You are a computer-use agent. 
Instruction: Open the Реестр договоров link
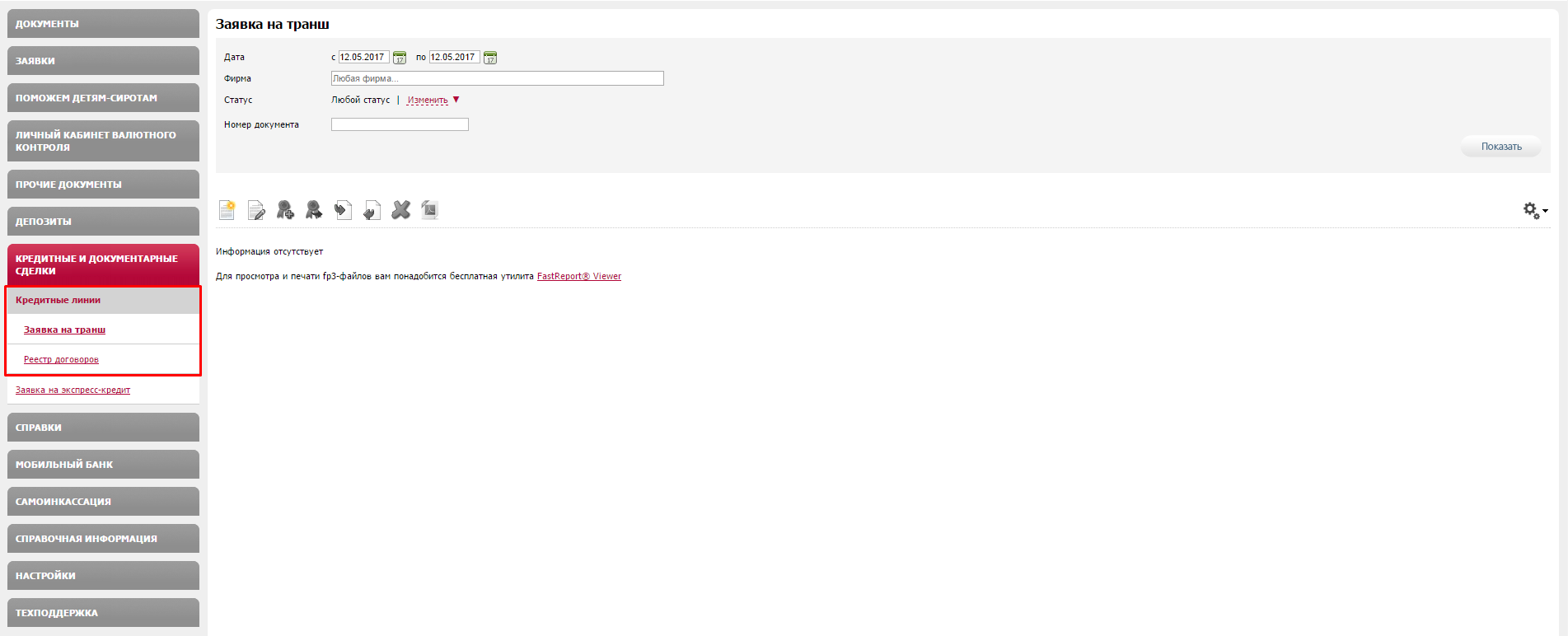(61, 359)
